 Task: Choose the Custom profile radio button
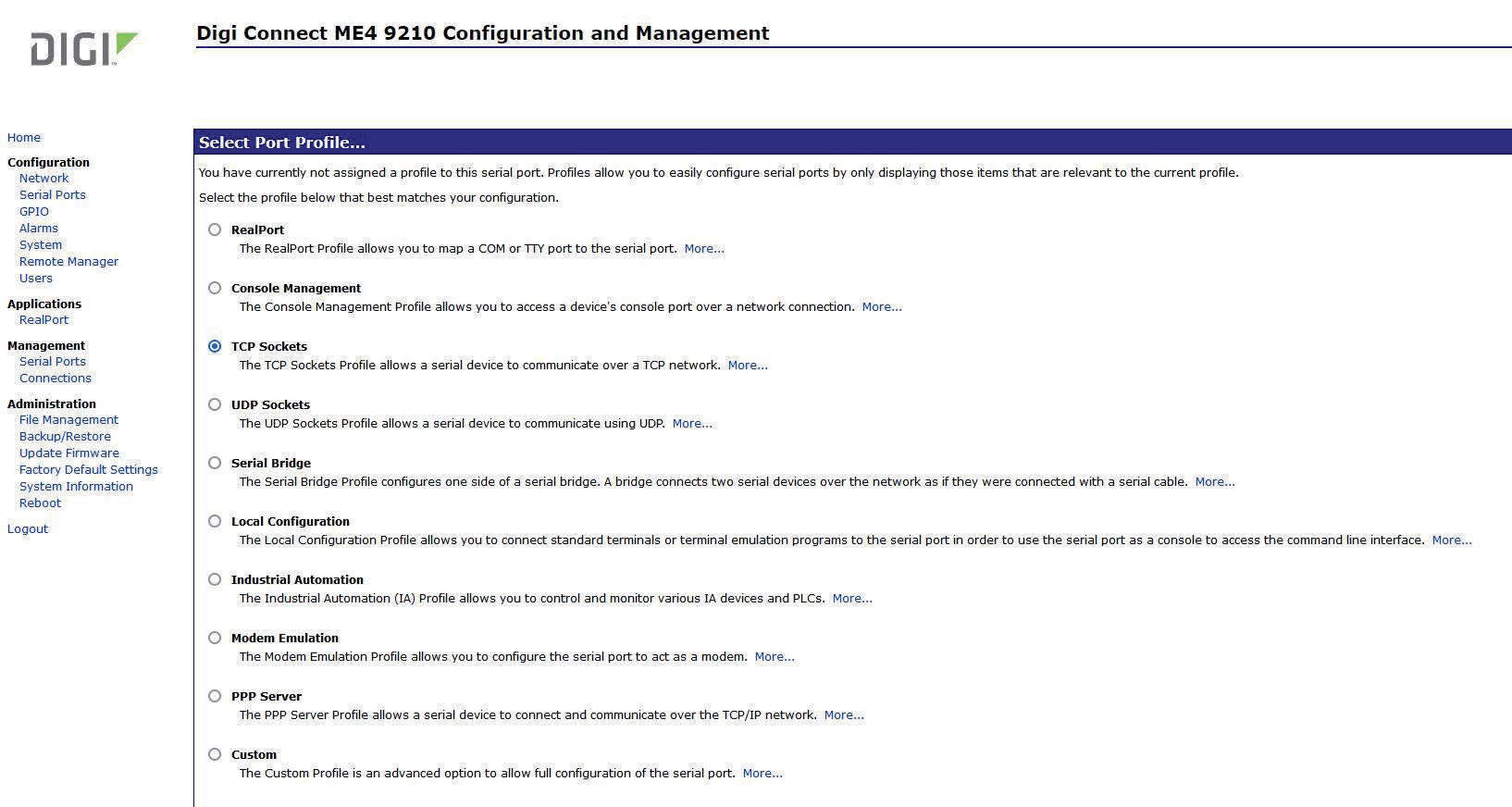(x=215, y=754)
